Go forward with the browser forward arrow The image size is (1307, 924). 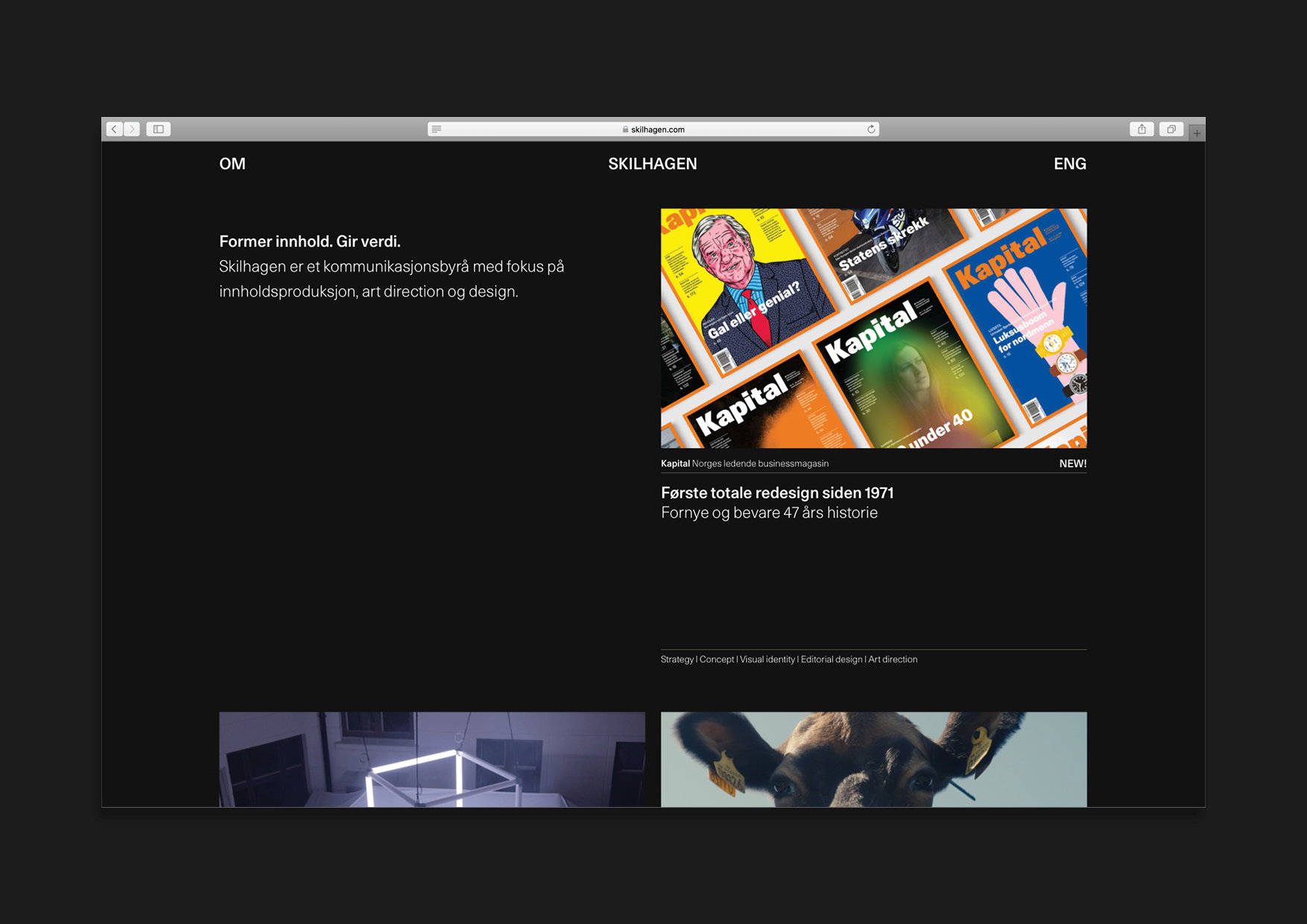132,129
